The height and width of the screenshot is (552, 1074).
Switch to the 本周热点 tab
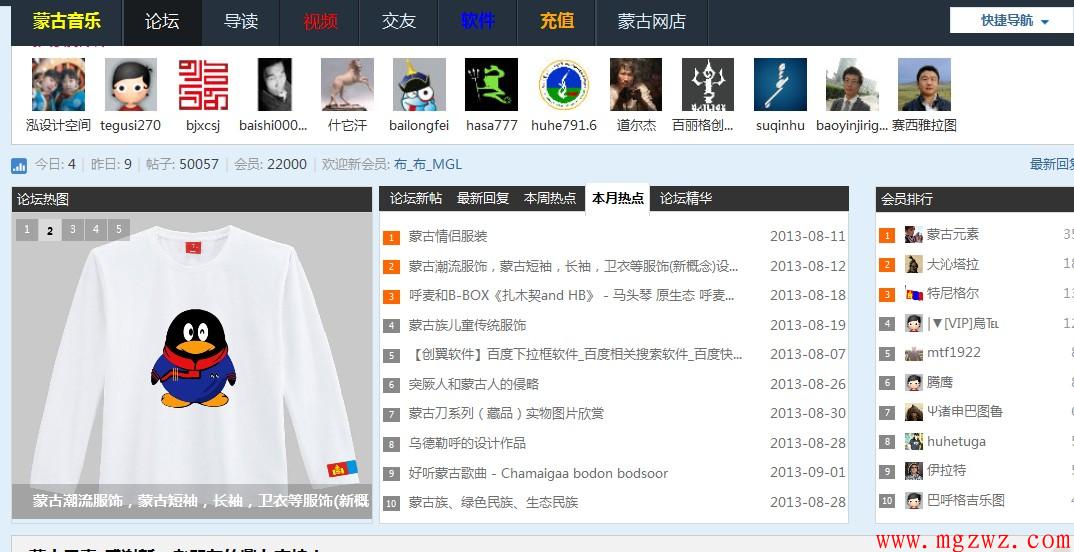point(550,199)
